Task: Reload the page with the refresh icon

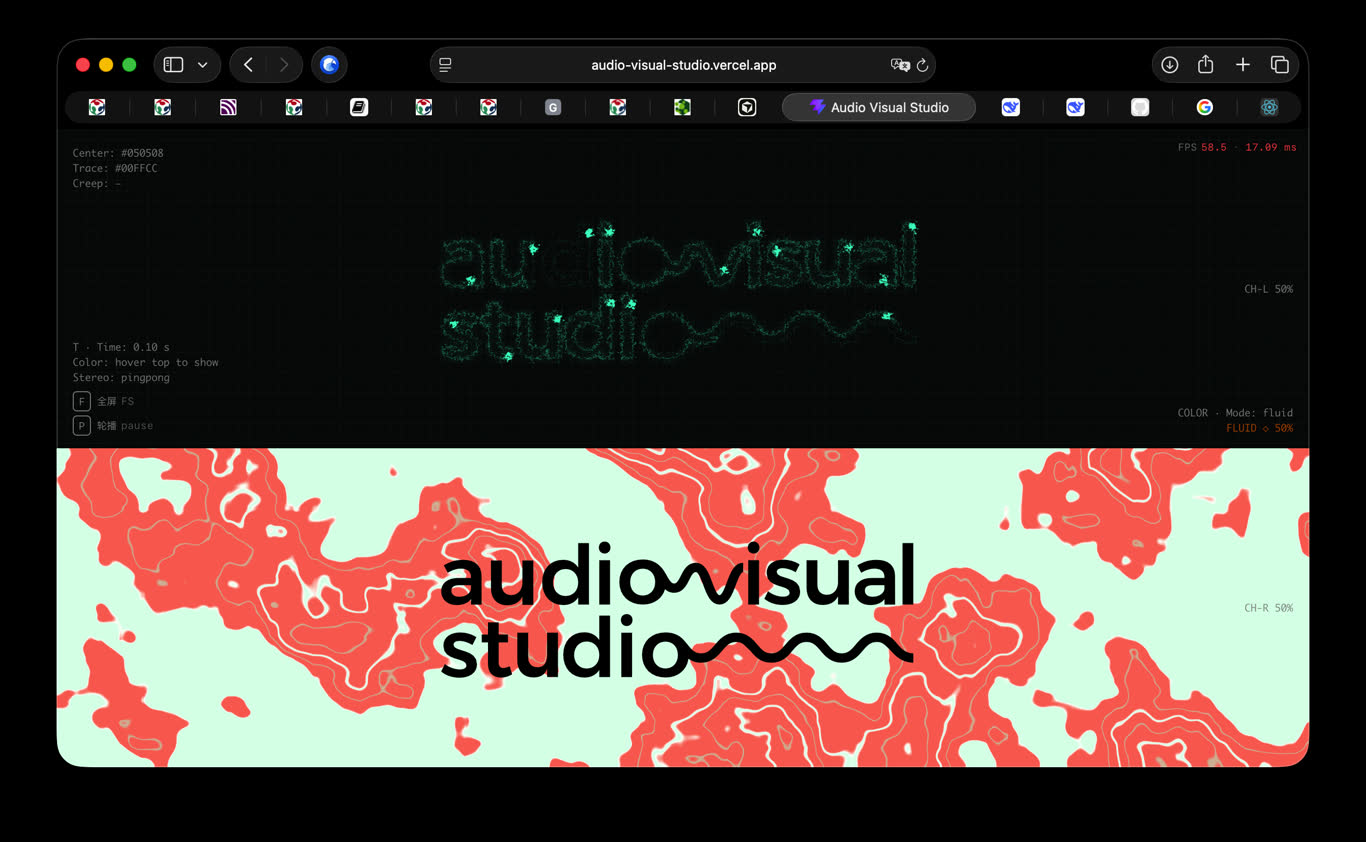Action: click(x=922, y=65)
